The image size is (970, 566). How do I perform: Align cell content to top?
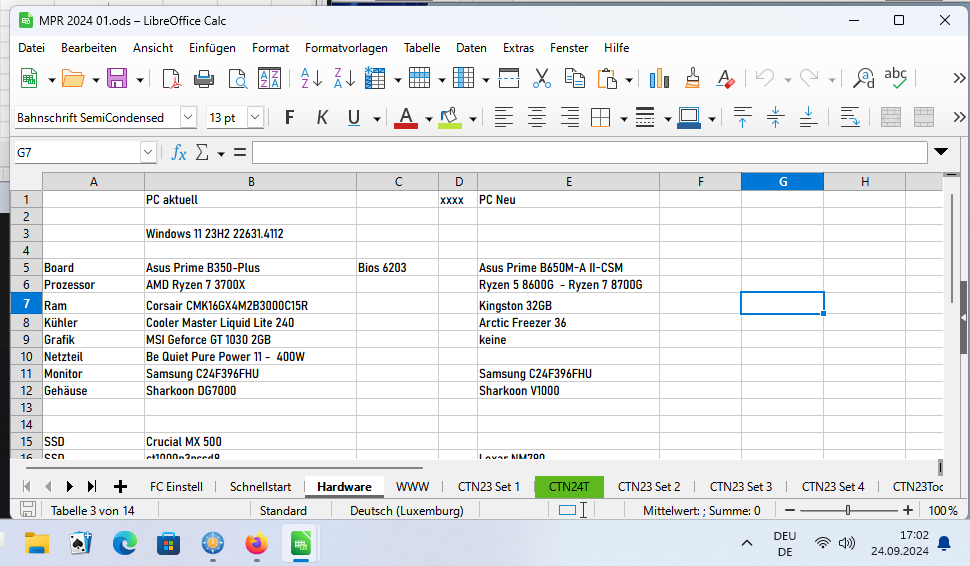(x=742, y=117)
